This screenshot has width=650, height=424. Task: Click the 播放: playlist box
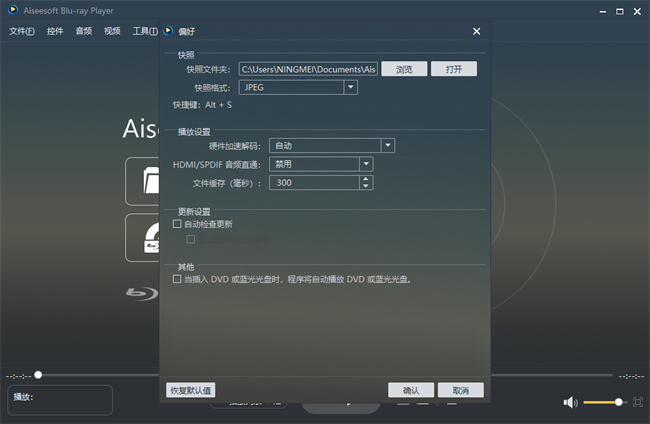tap(60, 400)
